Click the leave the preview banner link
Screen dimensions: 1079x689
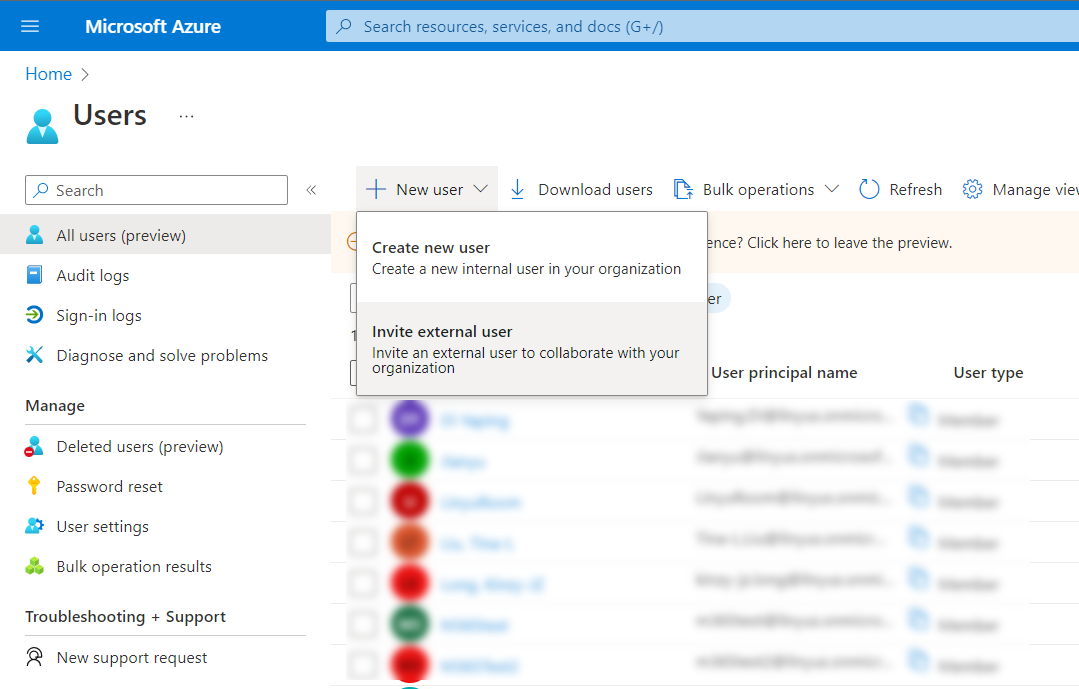click(849, 243)
